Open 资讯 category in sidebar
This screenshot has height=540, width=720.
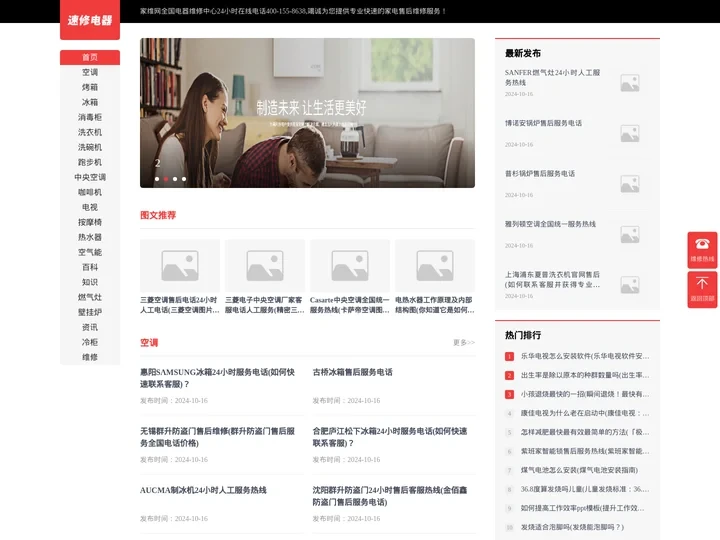pos(90,327)
